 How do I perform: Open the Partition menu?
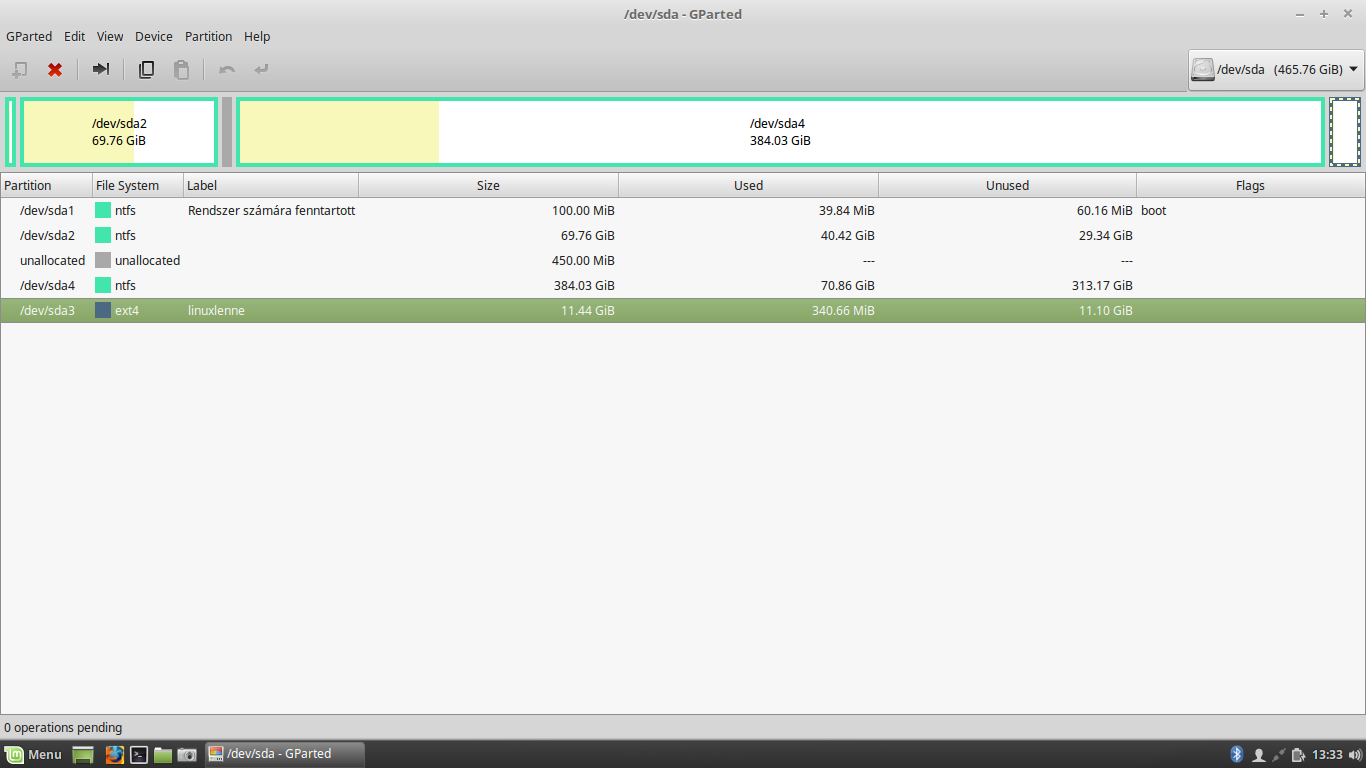pos(208,36)
